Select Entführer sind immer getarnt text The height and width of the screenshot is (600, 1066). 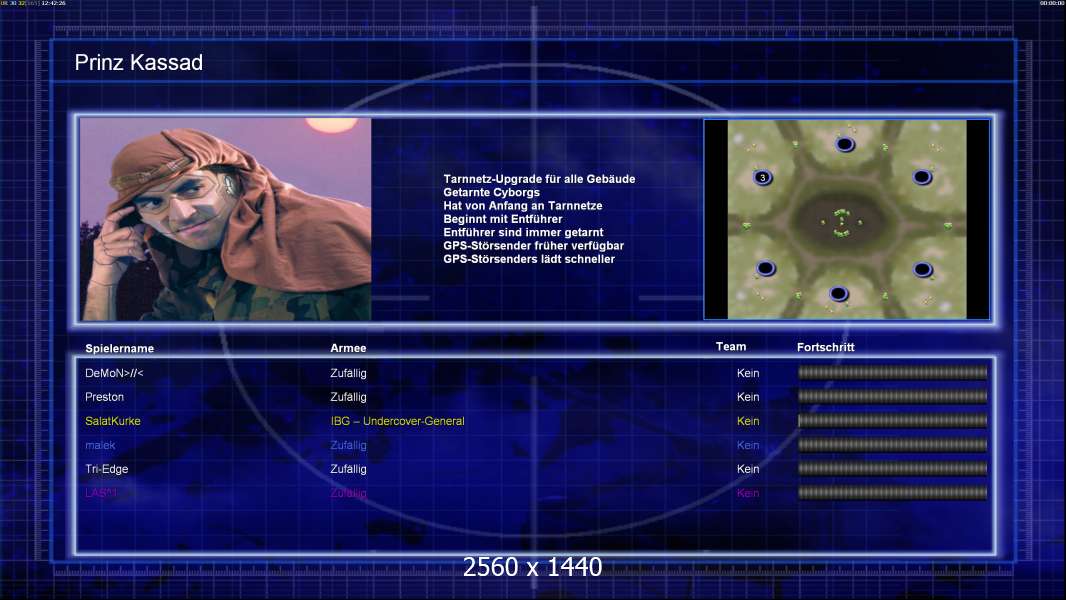(523, 232)
